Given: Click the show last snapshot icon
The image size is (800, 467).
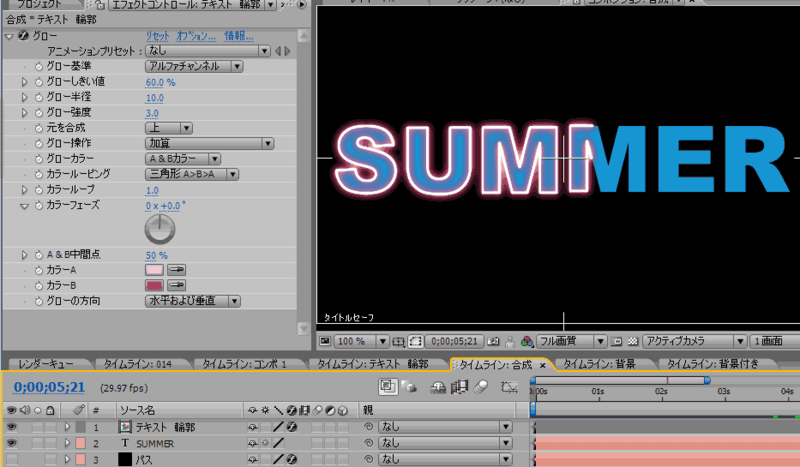Looking at the screenshot, I should tap(510, 341).
